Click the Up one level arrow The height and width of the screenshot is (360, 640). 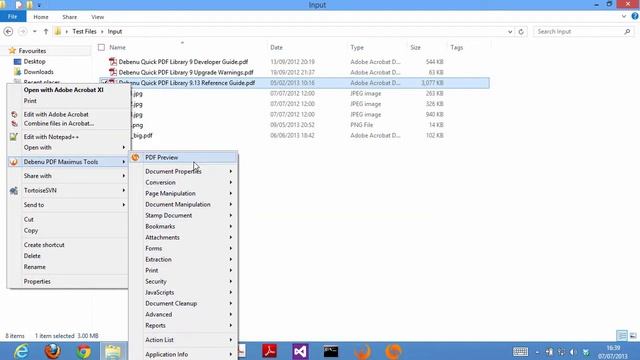pos(46,31)
